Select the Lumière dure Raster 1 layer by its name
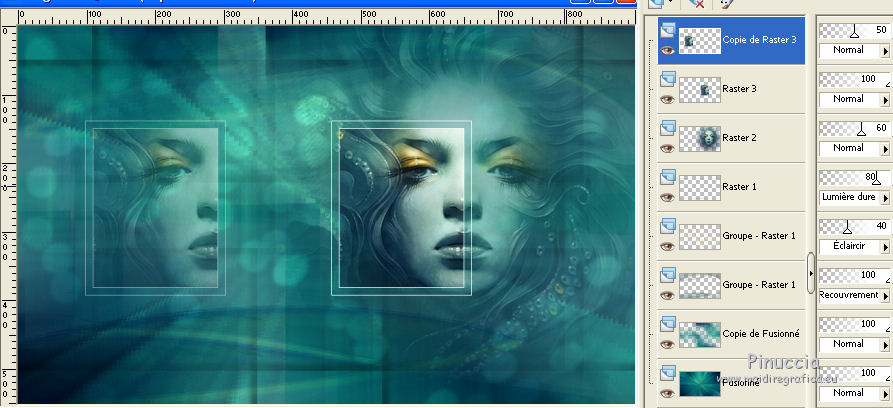The height and width of the screenshot is (408, 893). (x=739, y=187)
